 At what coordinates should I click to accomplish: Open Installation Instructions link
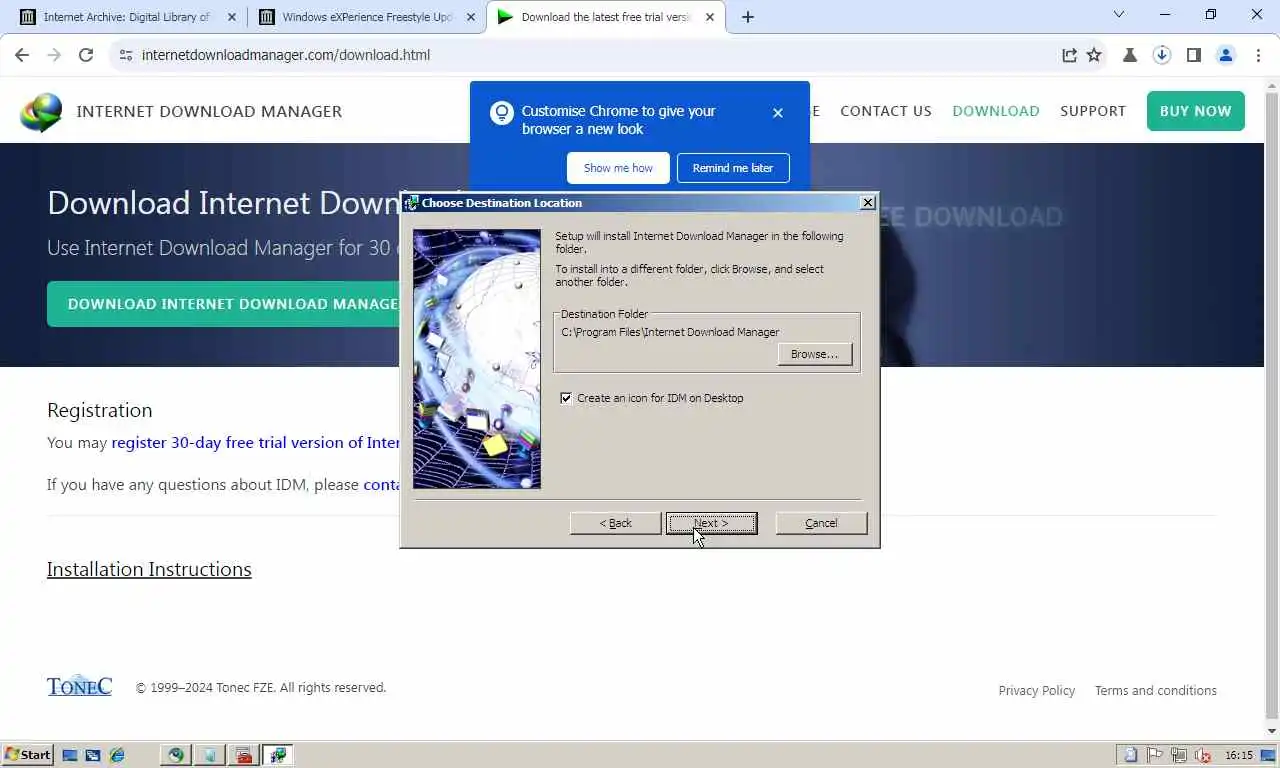pyautogui.click(x=149, y=569)
